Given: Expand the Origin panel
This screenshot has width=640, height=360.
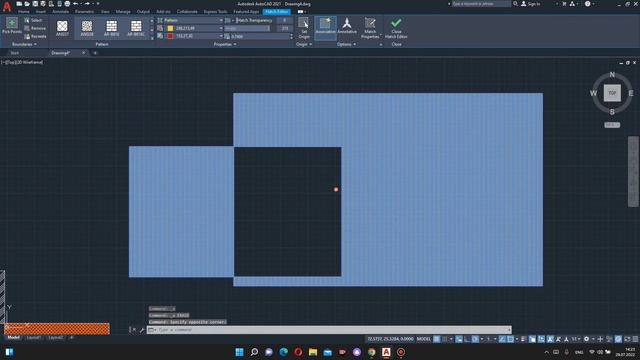Looking at the screenshot, I should [304, 44].
